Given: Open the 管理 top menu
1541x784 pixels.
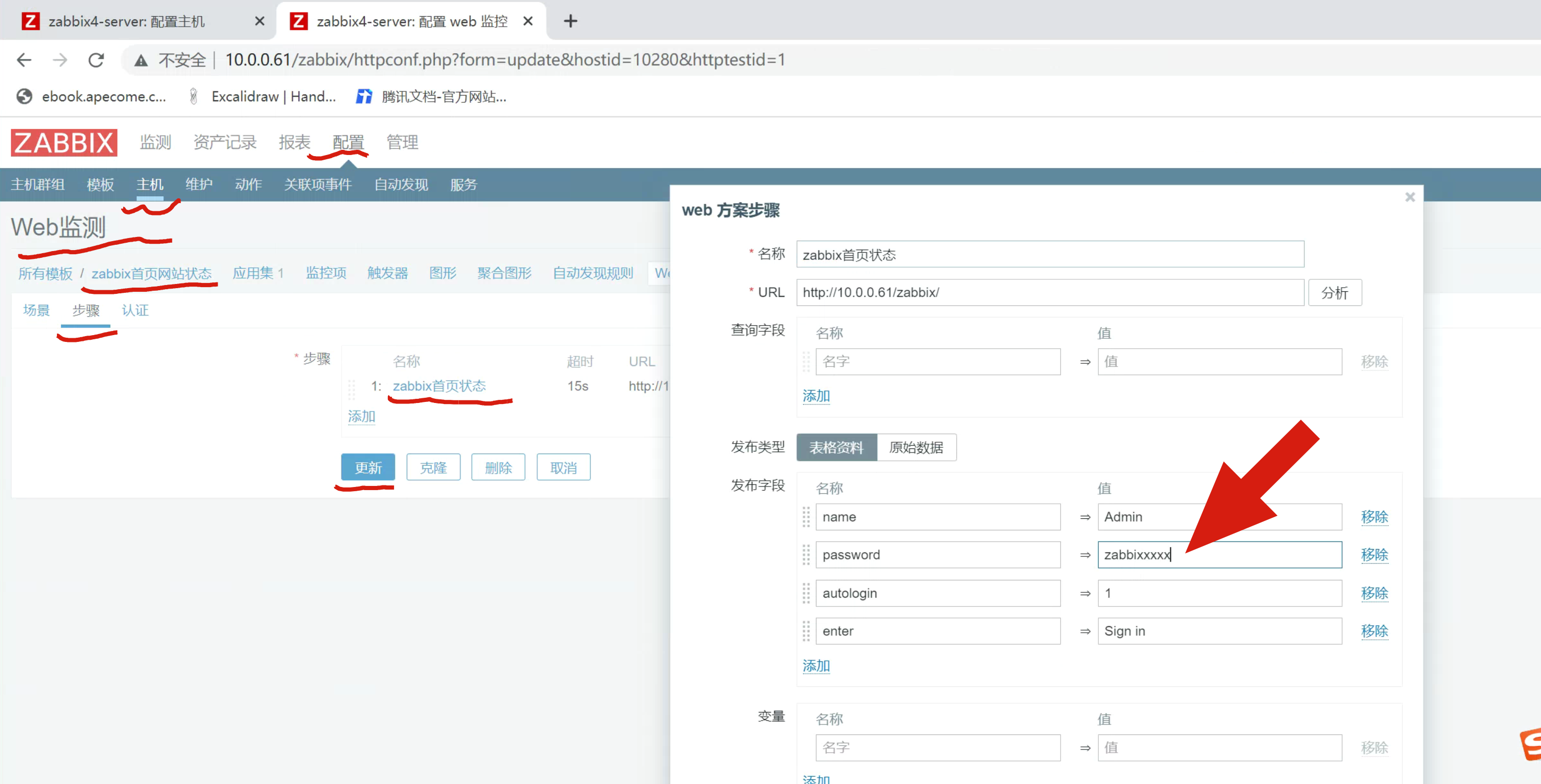Looking at the screenshot, I should (x=402, y=142).
